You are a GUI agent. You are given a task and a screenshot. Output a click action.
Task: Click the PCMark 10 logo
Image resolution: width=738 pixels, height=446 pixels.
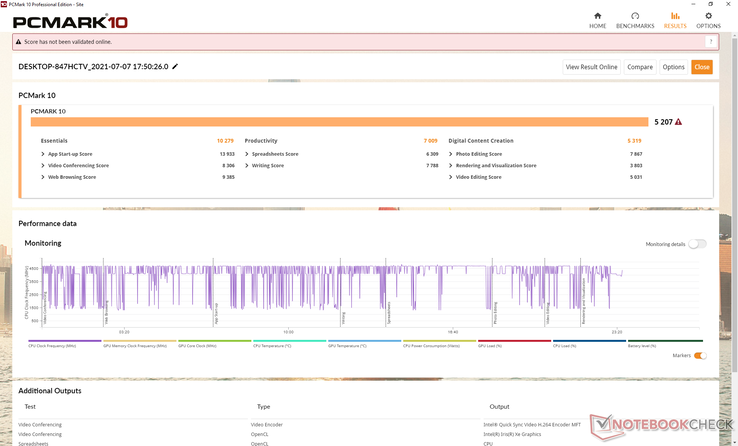(x=70, y=22)
